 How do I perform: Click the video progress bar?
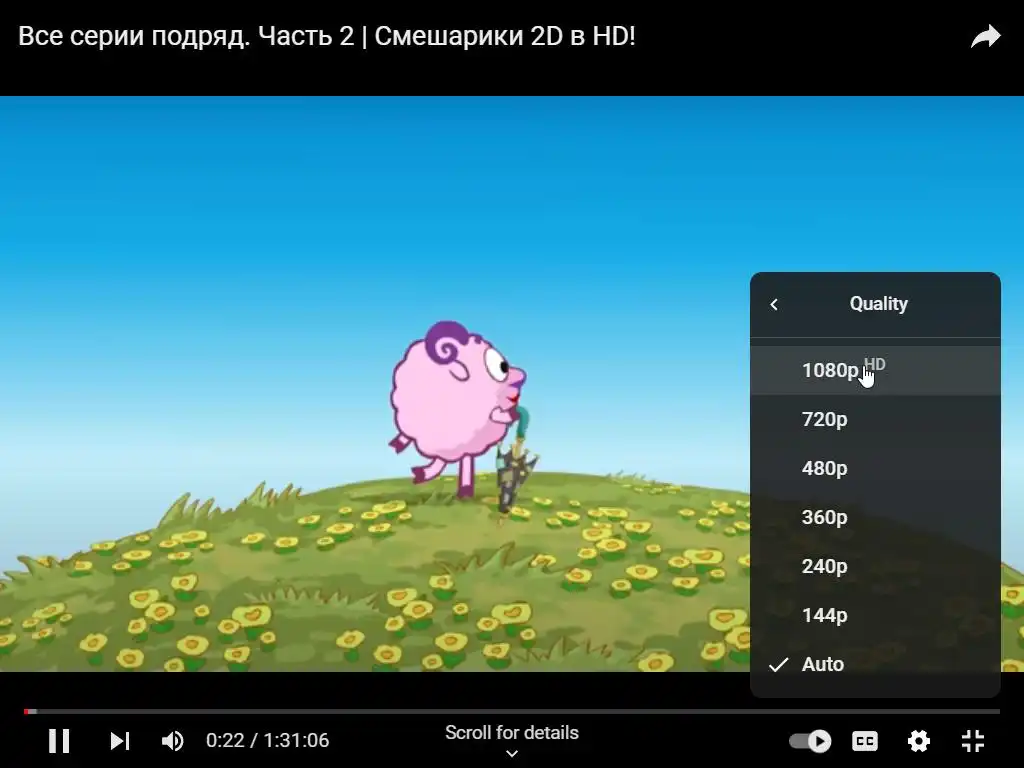tap(512, 711)
